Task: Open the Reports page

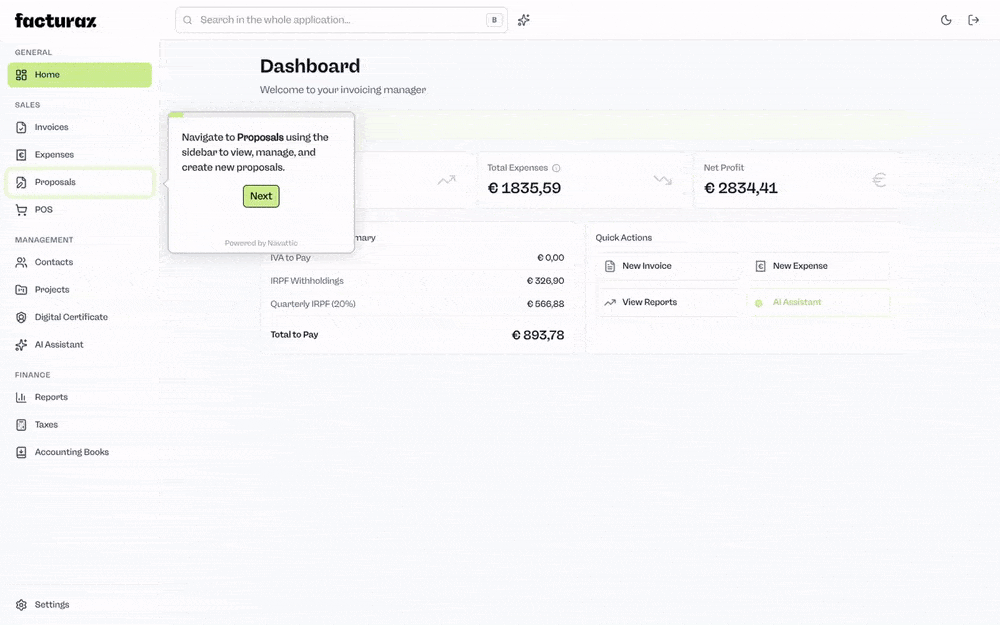Action: coord(80,397)
